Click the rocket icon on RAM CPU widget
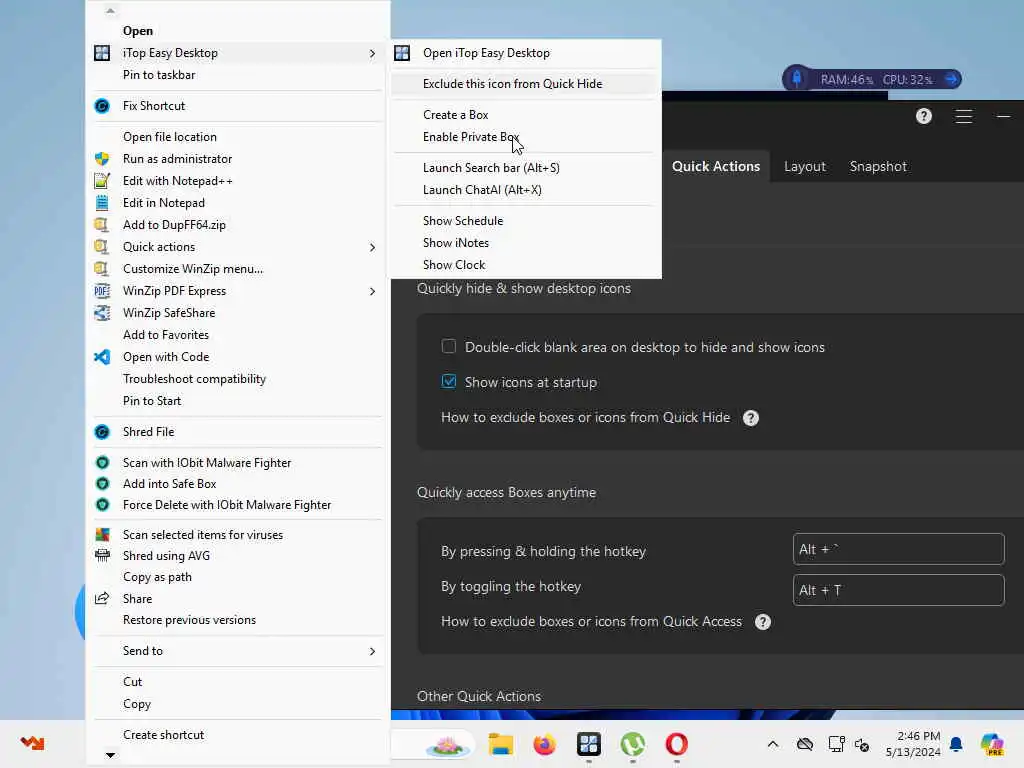The height and width of the screenshot is (768, 1024). (x=797, y=79)
